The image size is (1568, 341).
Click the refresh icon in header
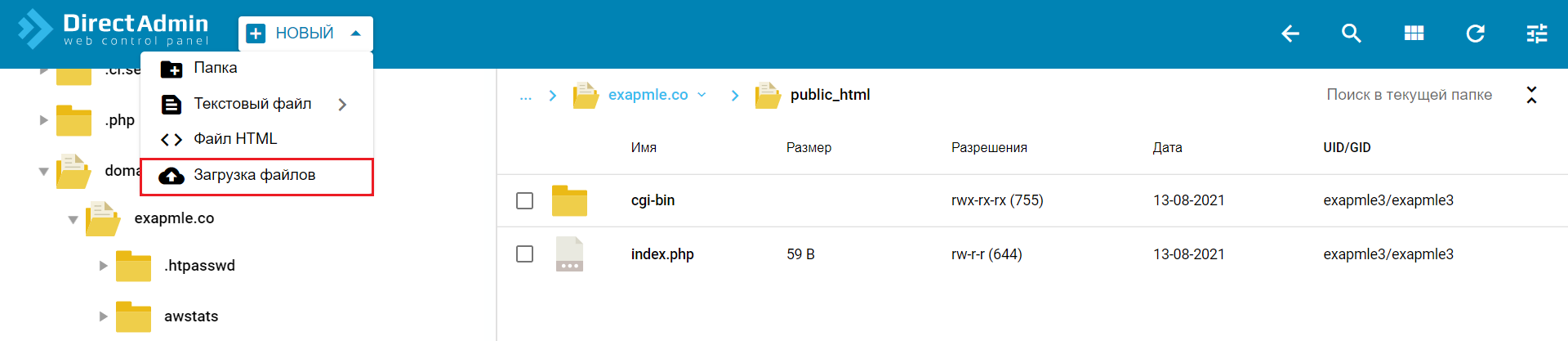(1475, 34)
